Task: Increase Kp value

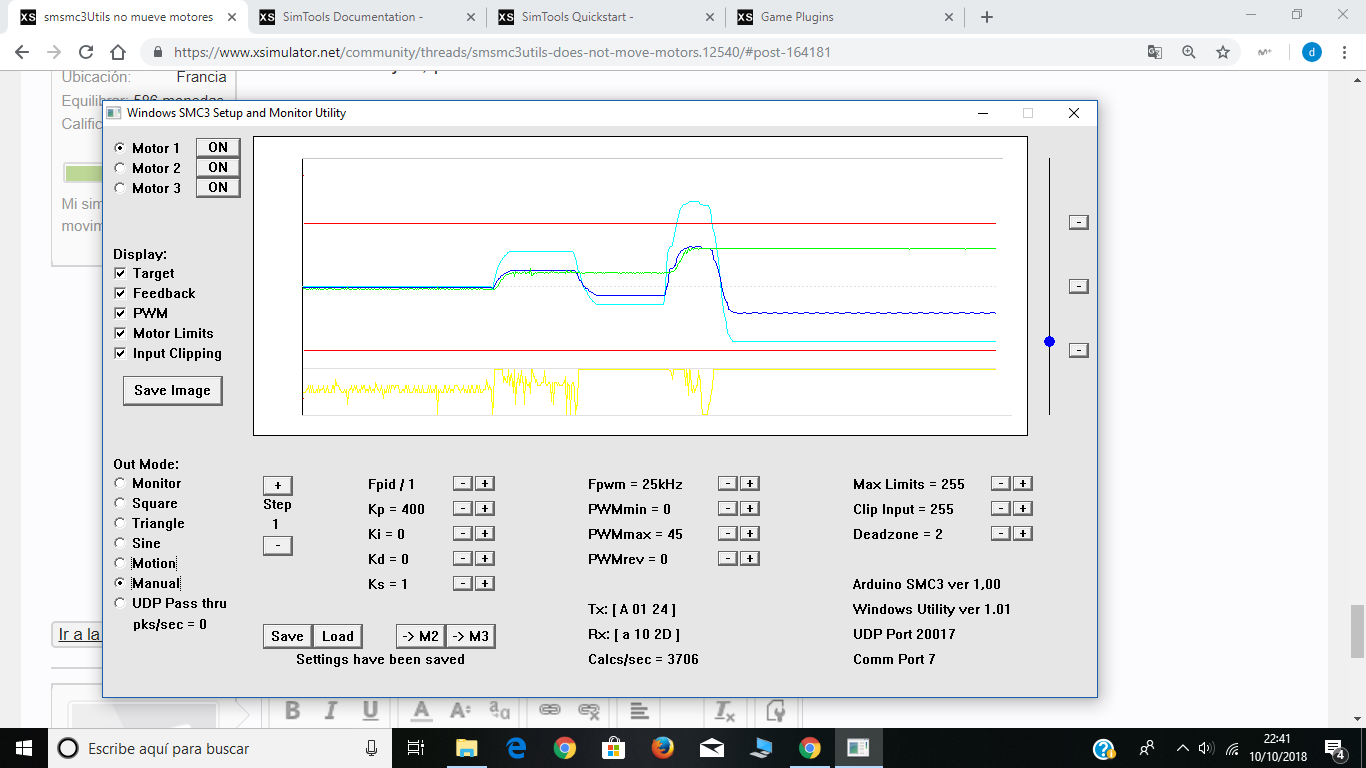Action: click(x=484, y=508)
